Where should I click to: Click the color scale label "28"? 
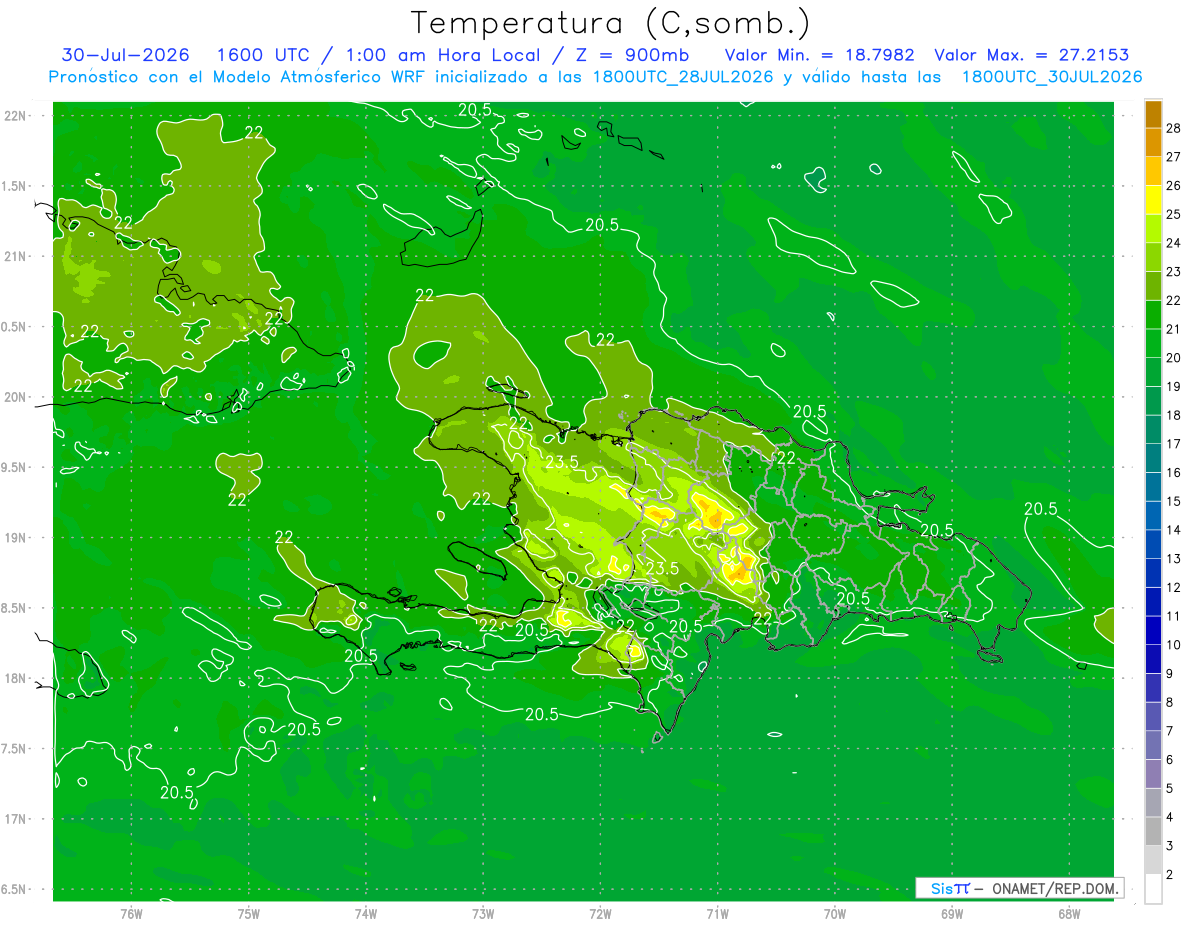coord(1174,128)
